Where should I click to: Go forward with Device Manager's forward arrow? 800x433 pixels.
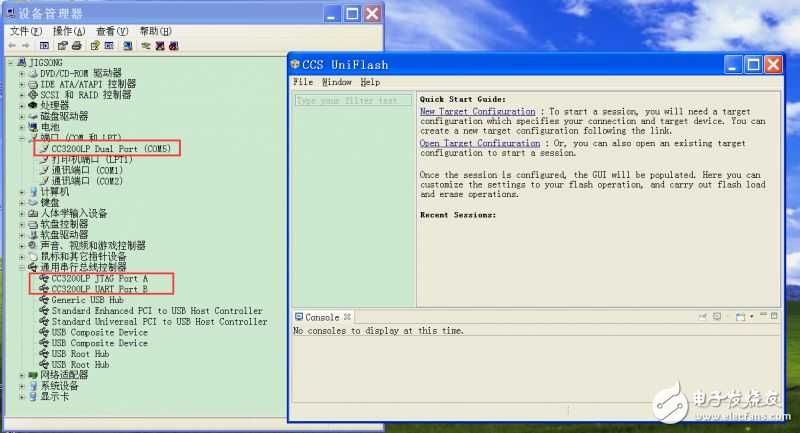tap(26, 45)
